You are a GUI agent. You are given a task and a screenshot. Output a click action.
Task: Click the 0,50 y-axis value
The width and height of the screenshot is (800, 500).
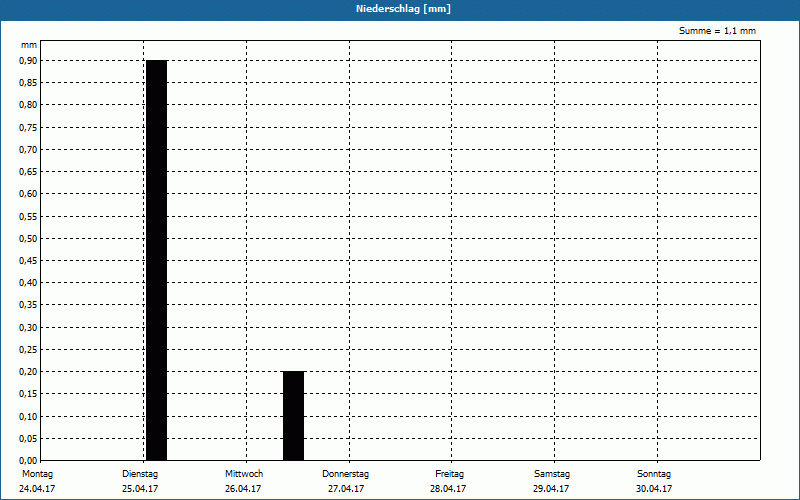point(28,238)
